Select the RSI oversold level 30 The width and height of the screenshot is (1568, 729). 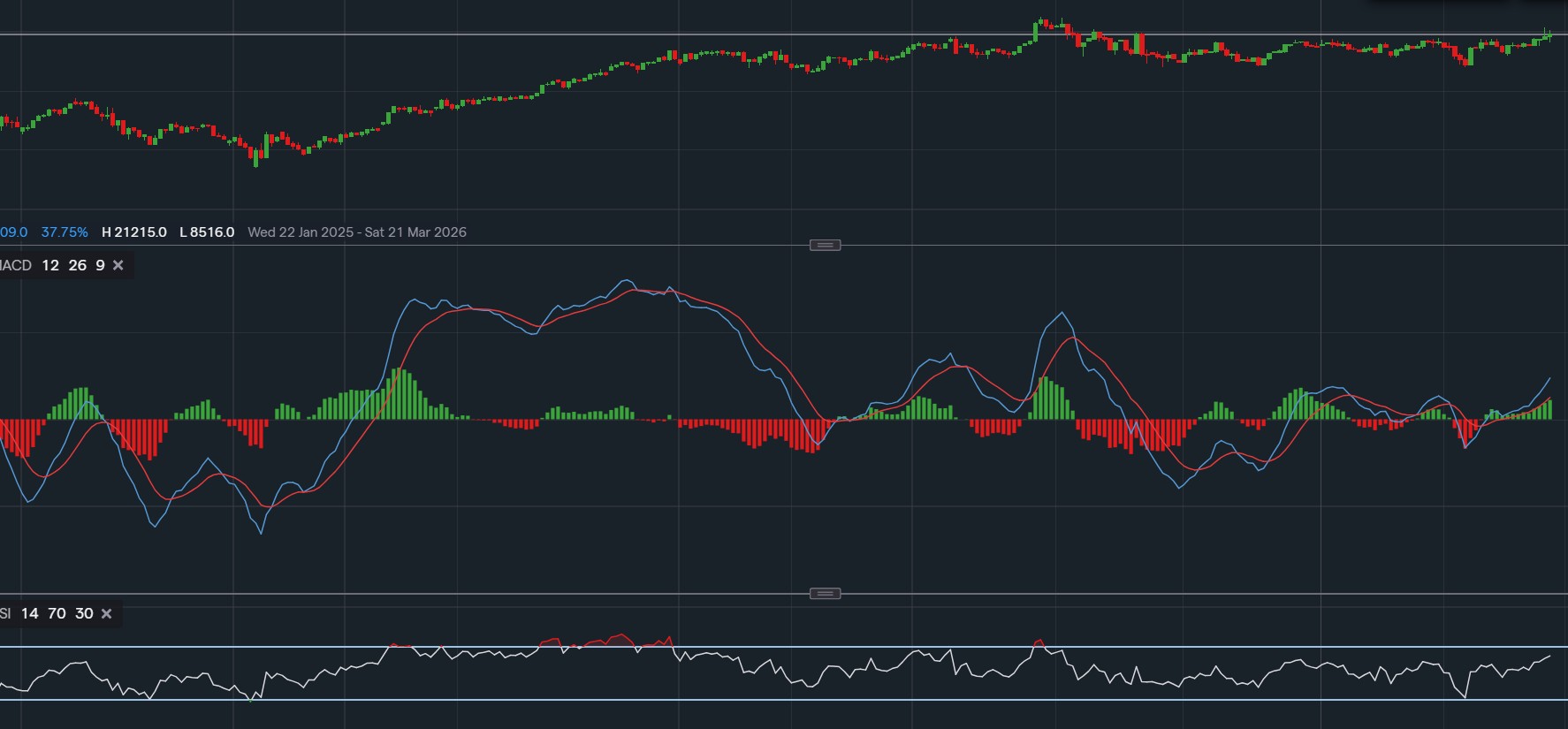[x=84, y=613]
